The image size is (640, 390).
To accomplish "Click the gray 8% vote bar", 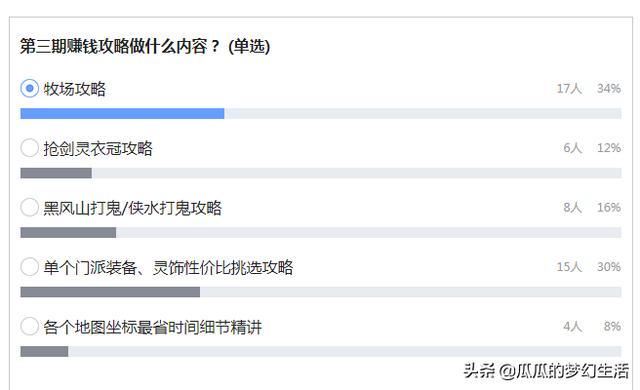I will (x=44, y=352).
